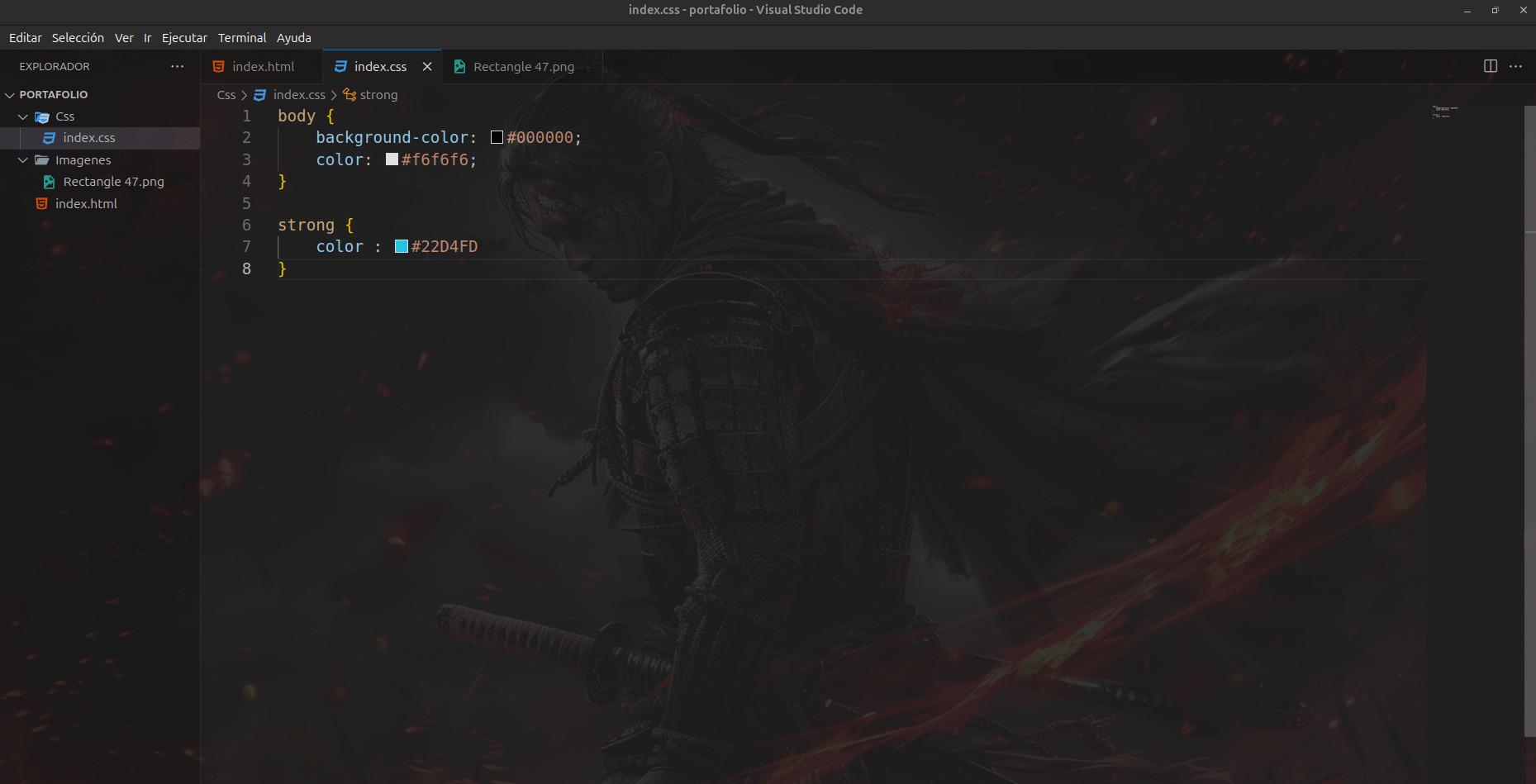
Task: Click the background-color property on line 2
Action: click(392, 138)
